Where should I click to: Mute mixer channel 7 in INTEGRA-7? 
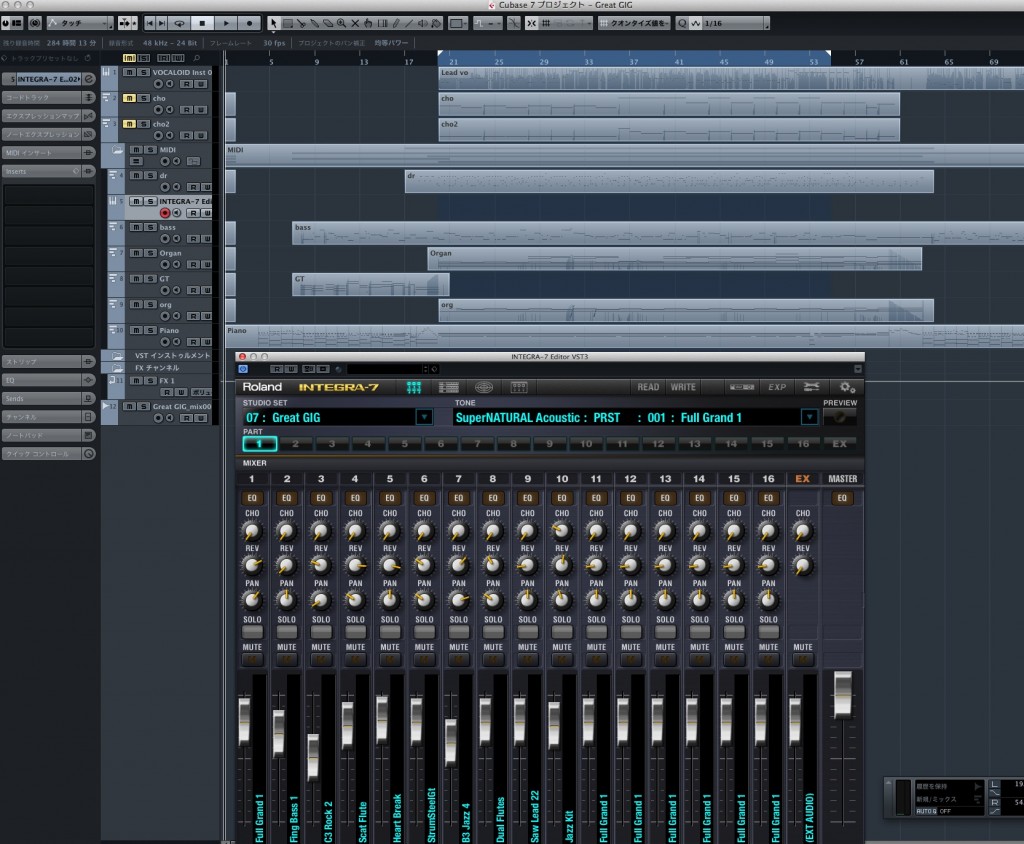tap(458, 659)
